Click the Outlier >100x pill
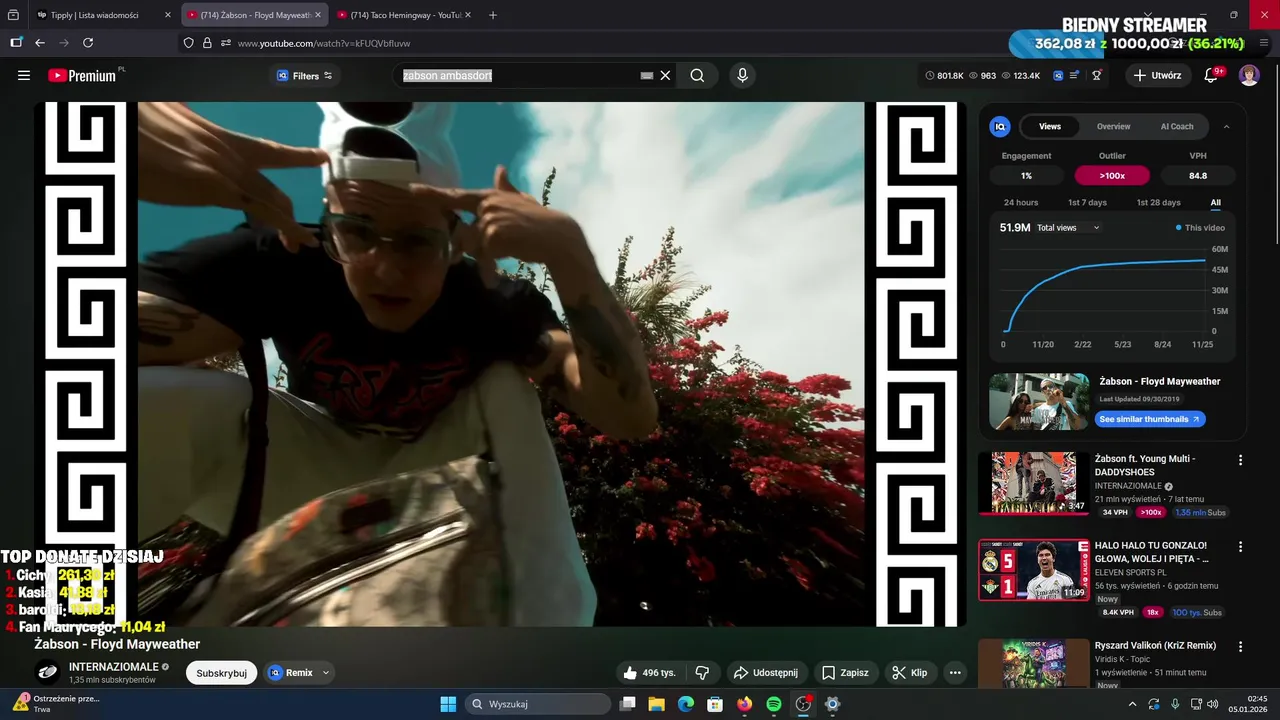 point(1112,176)
